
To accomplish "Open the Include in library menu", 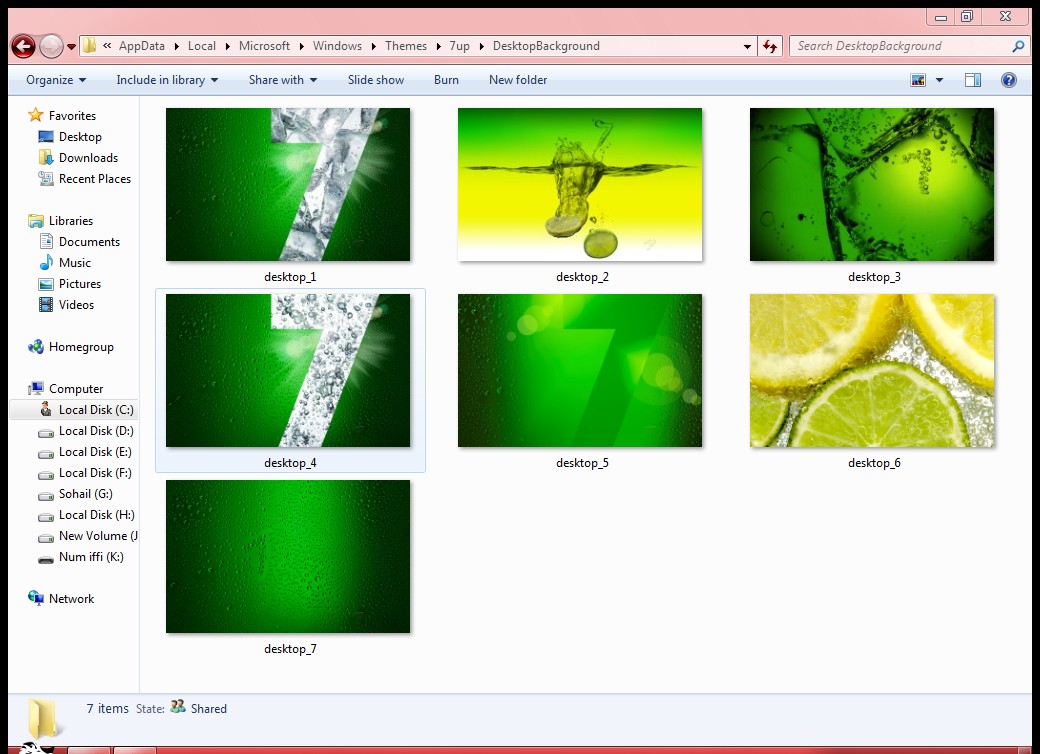I will 167,80.
